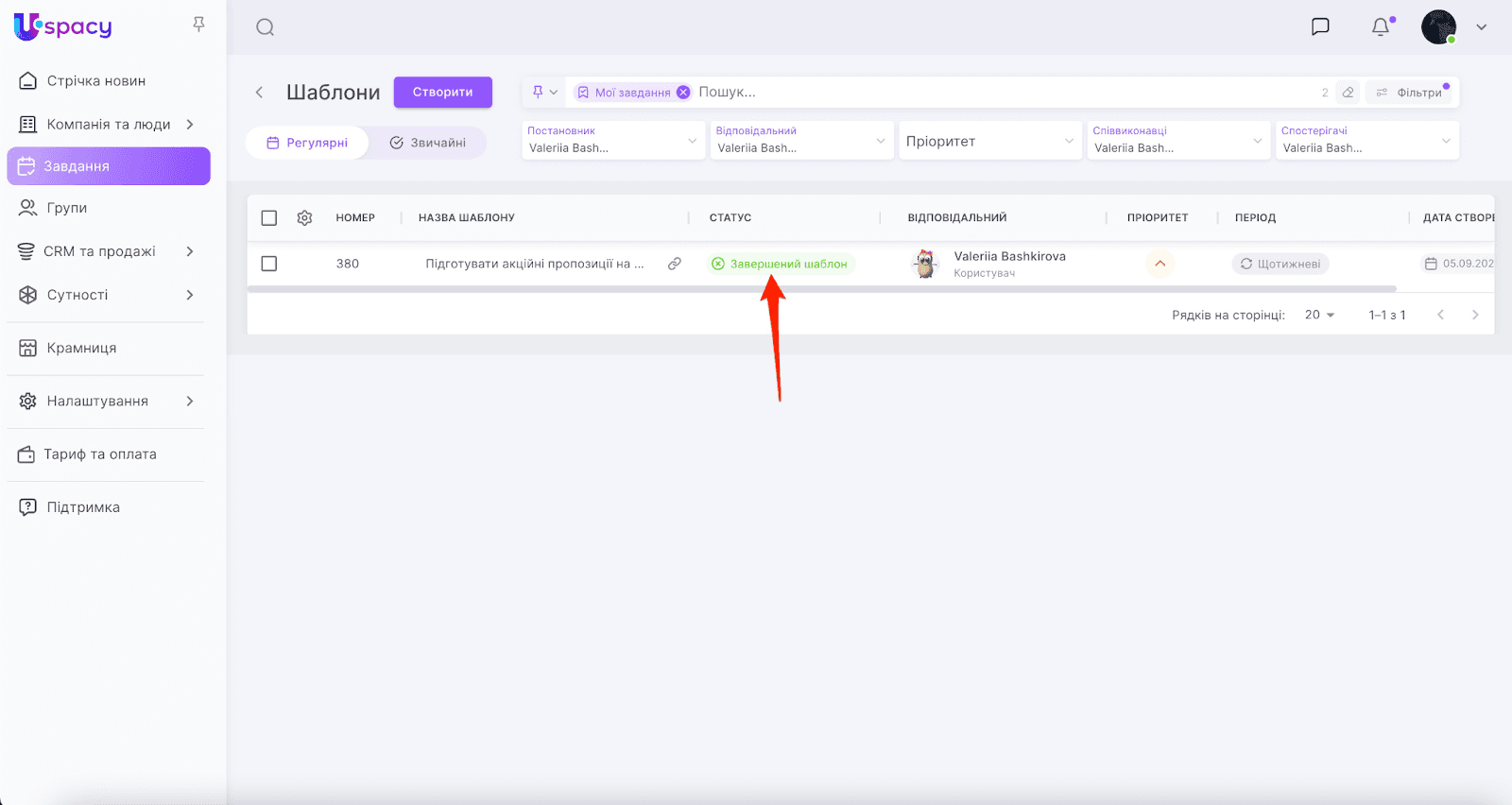Select Завдання in the sidebar

(x=109, y=166)
